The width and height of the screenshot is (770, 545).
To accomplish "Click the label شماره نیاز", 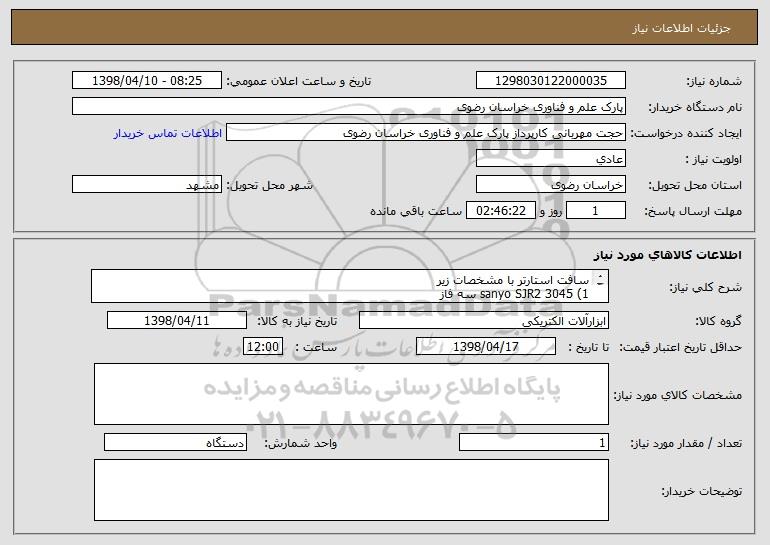I will pos(716,81).
